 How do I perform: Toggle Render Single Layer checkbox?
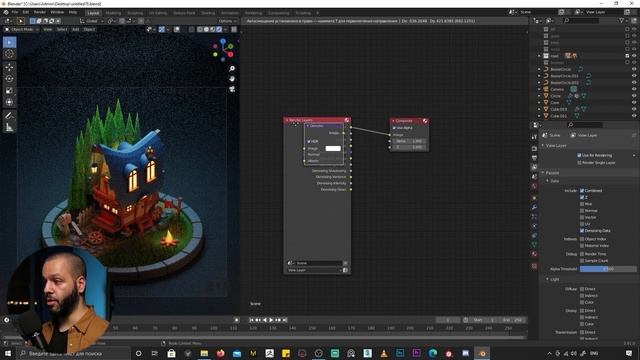(579, 163)
